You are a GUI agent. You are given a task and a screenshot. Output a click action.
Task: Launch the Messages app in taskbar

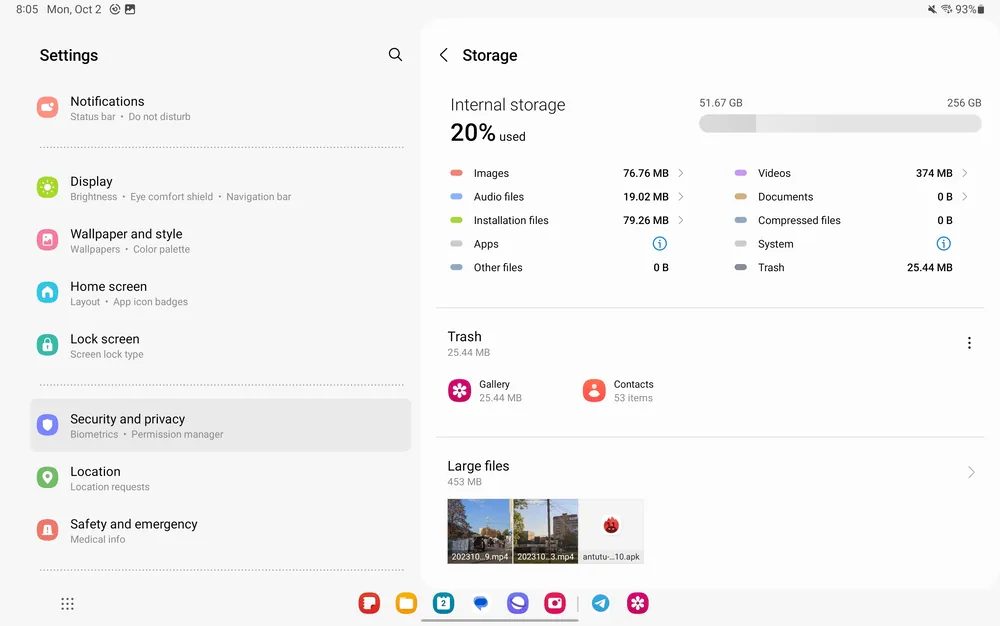[x=481, y=603]
